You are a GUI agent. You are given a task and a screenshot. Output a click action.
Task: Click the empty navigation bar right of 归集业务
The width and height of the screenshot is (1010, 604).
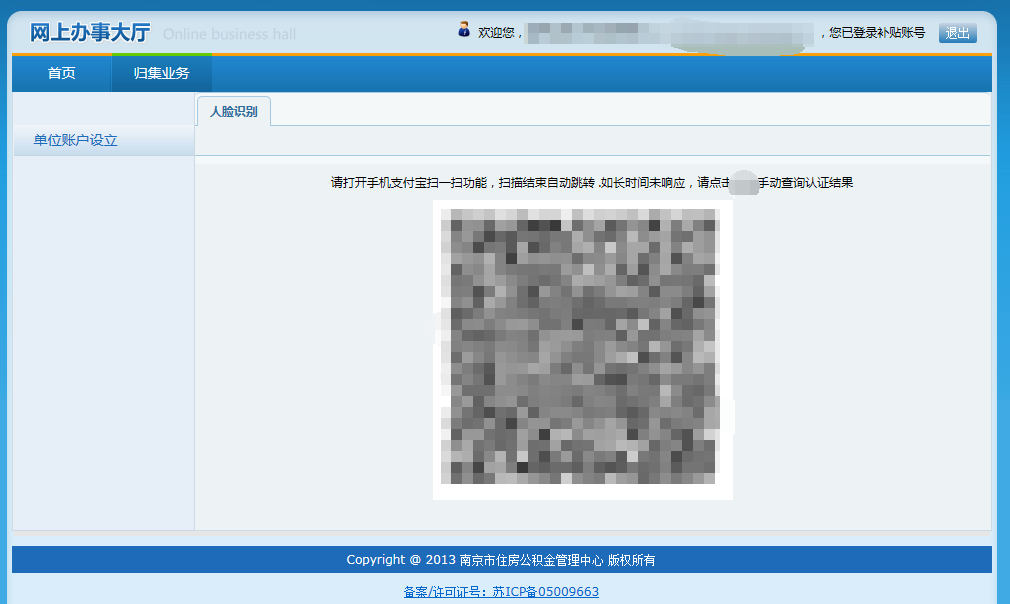coord(600,73)
